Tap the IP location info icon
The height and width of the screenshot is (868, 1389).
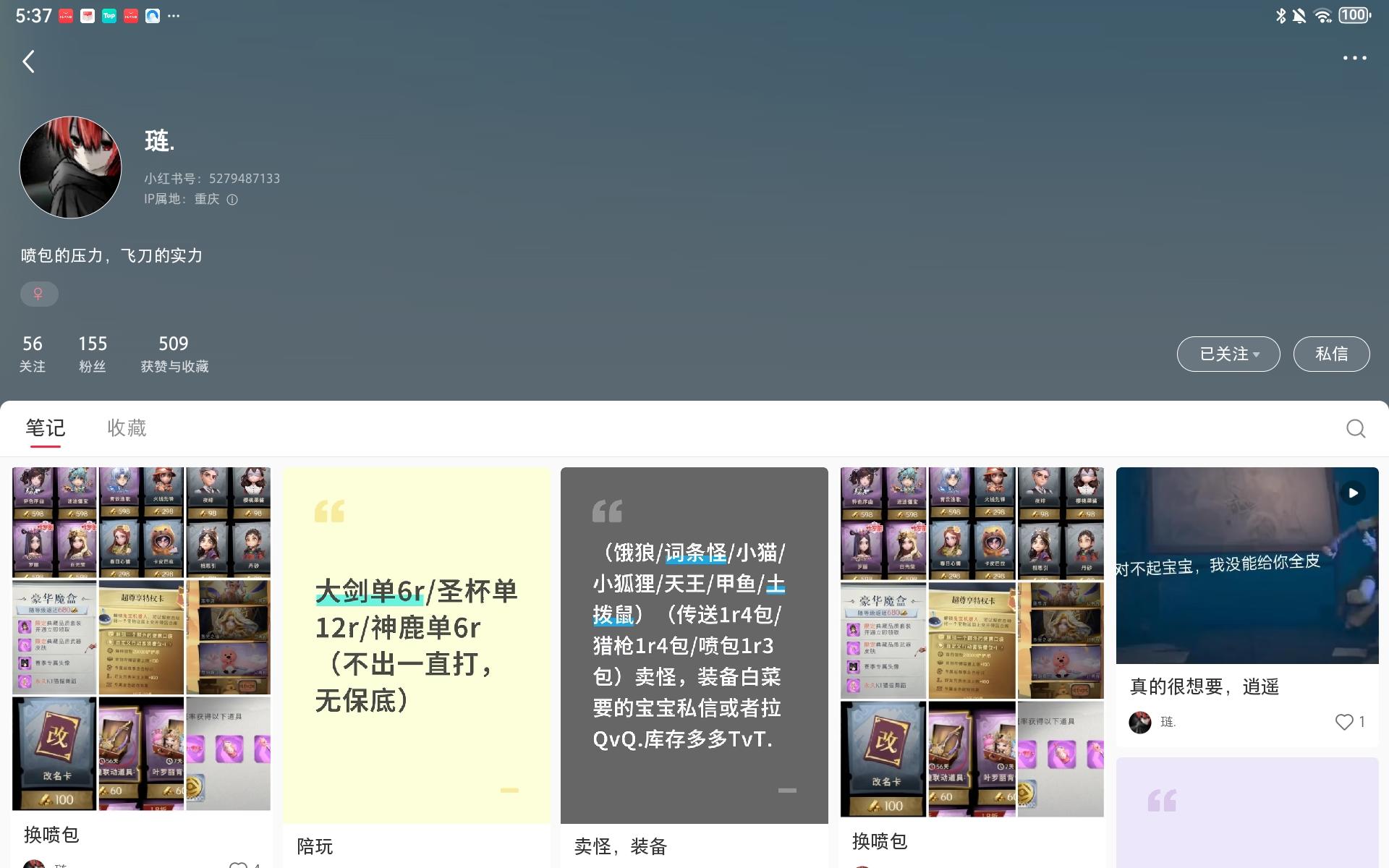[232, 200]
